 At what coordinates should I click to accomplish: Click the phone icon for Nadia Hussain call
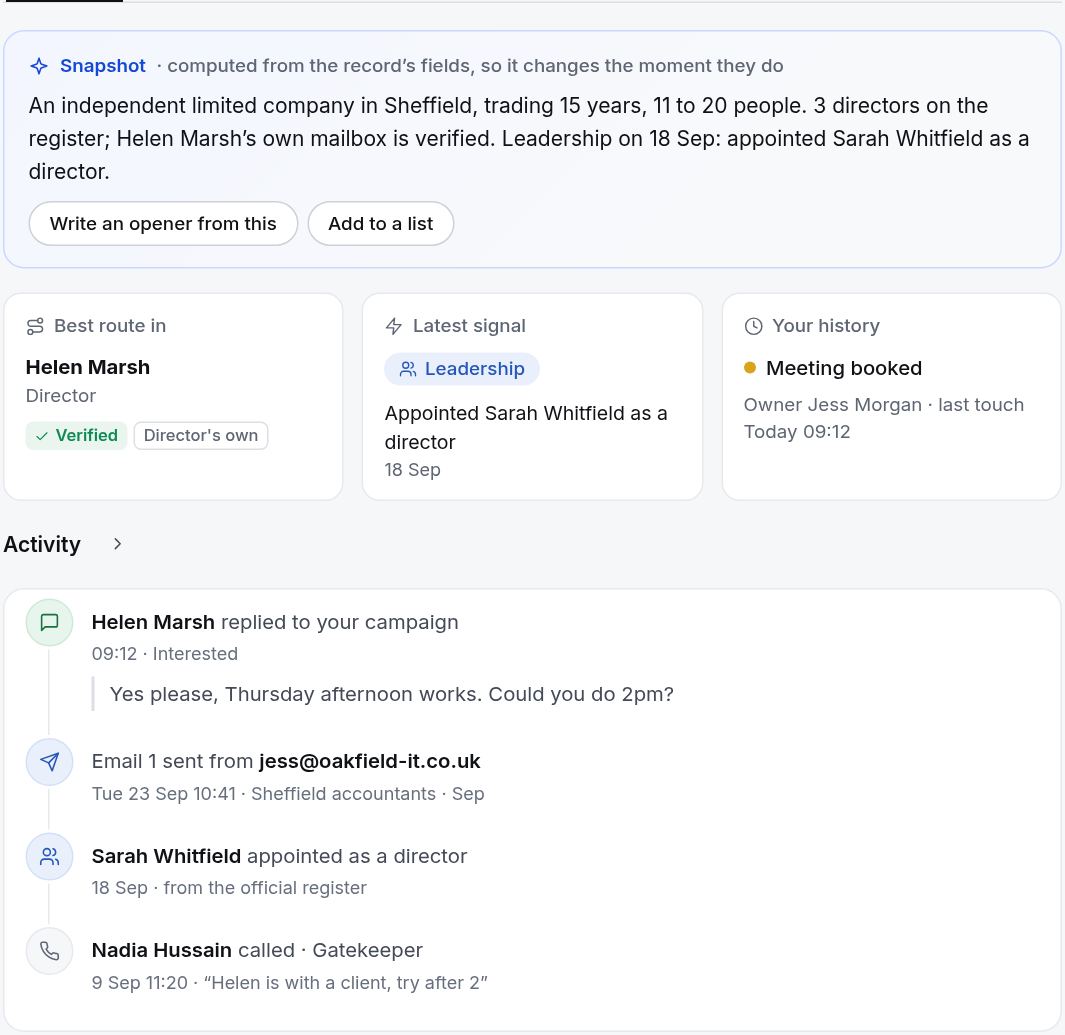click(50, 951)
